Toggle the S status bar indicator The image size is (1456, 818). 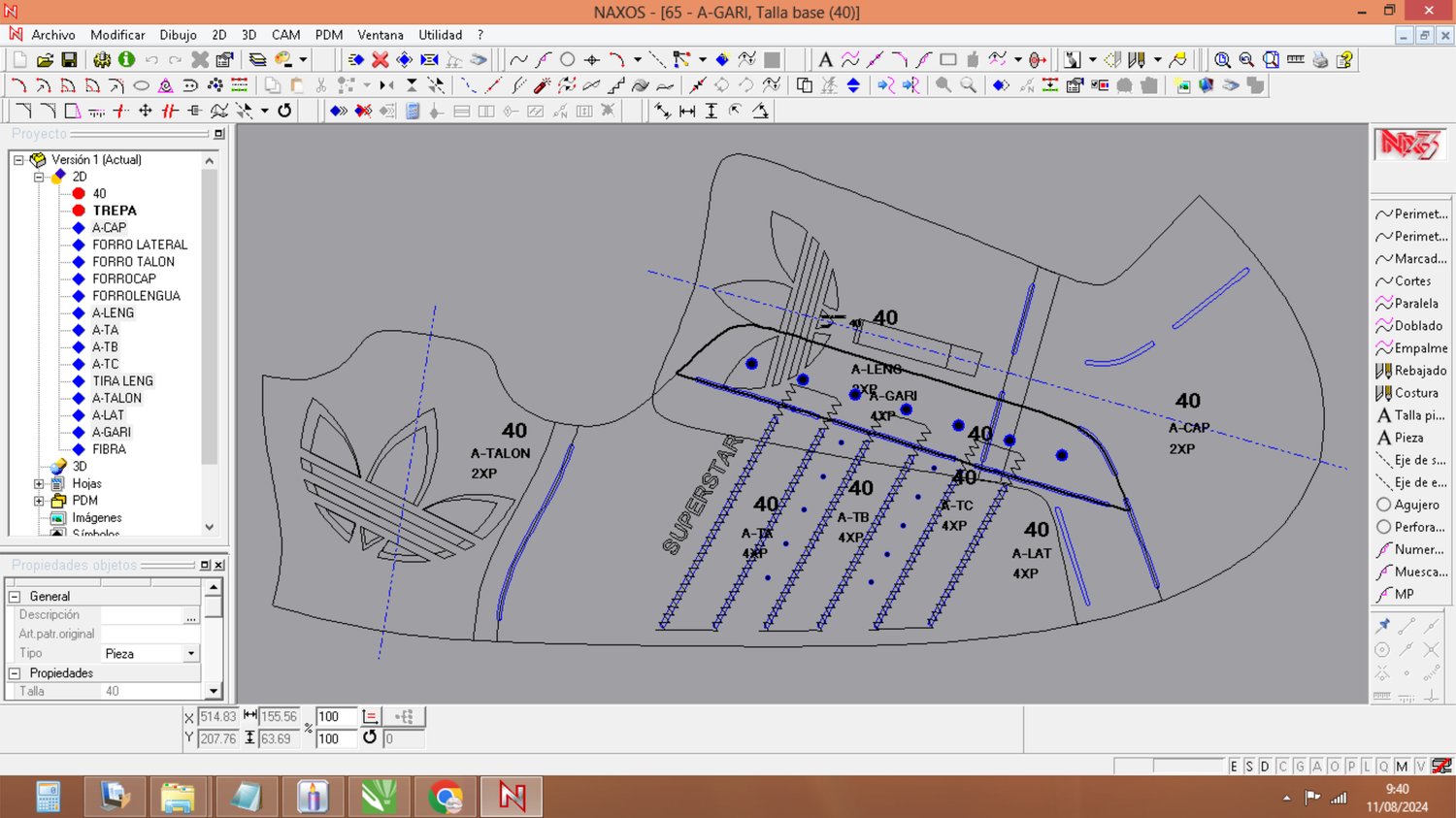click(1249, 767)
